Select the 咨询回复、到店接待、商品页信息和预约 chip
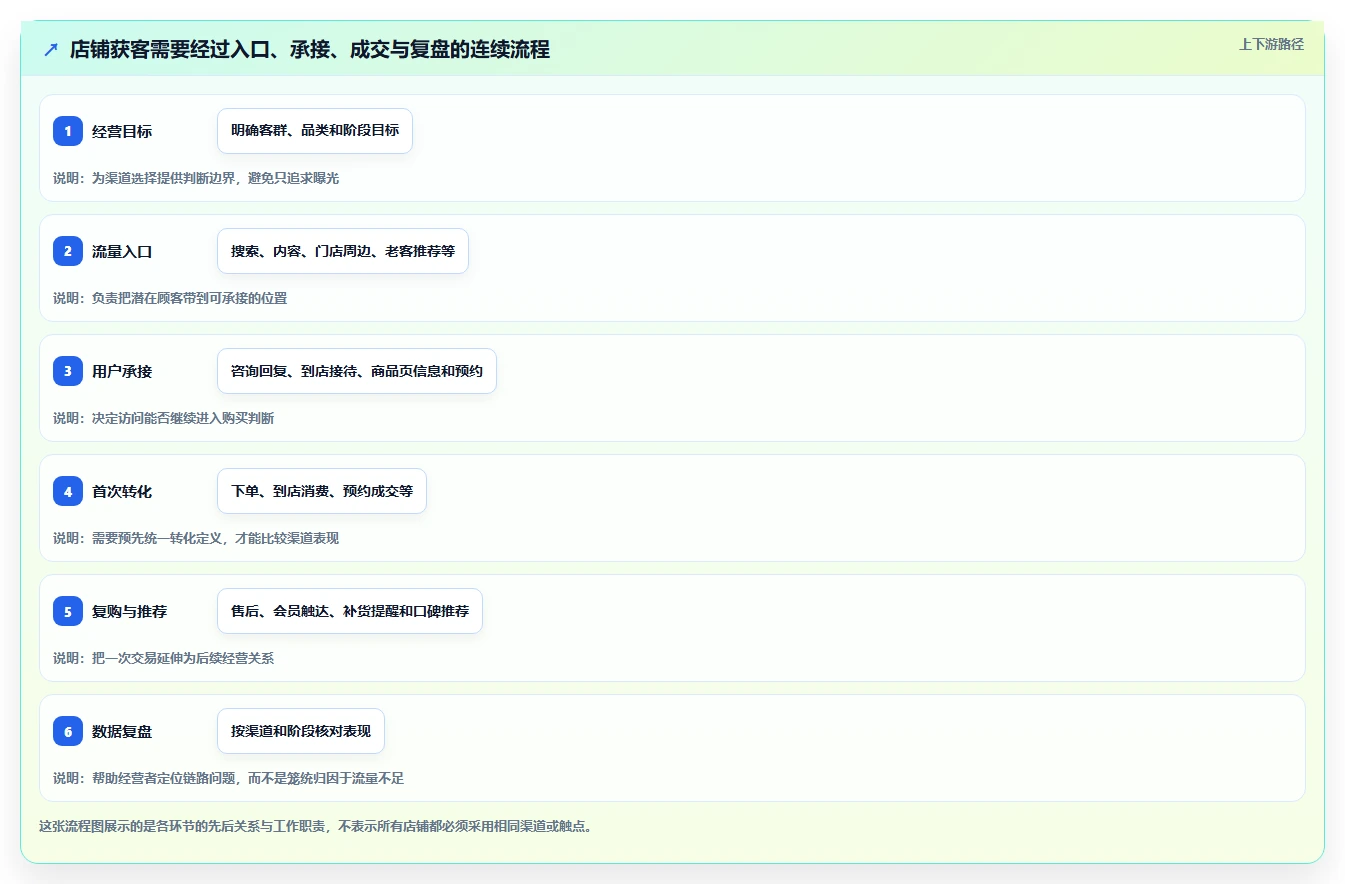 click(x=357, y=371)
